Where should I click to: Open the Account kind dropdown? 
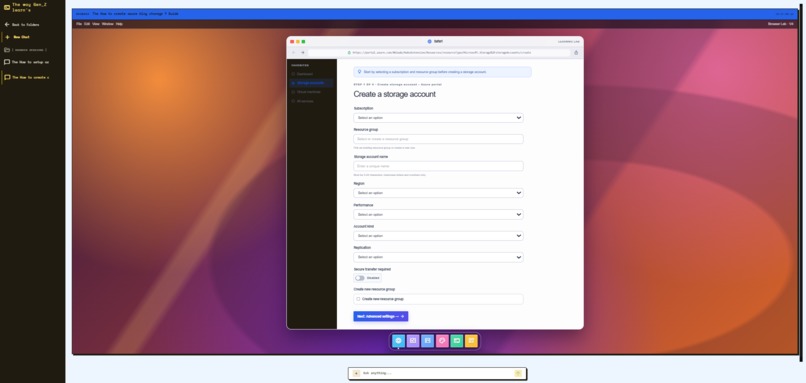coord(438,235)
